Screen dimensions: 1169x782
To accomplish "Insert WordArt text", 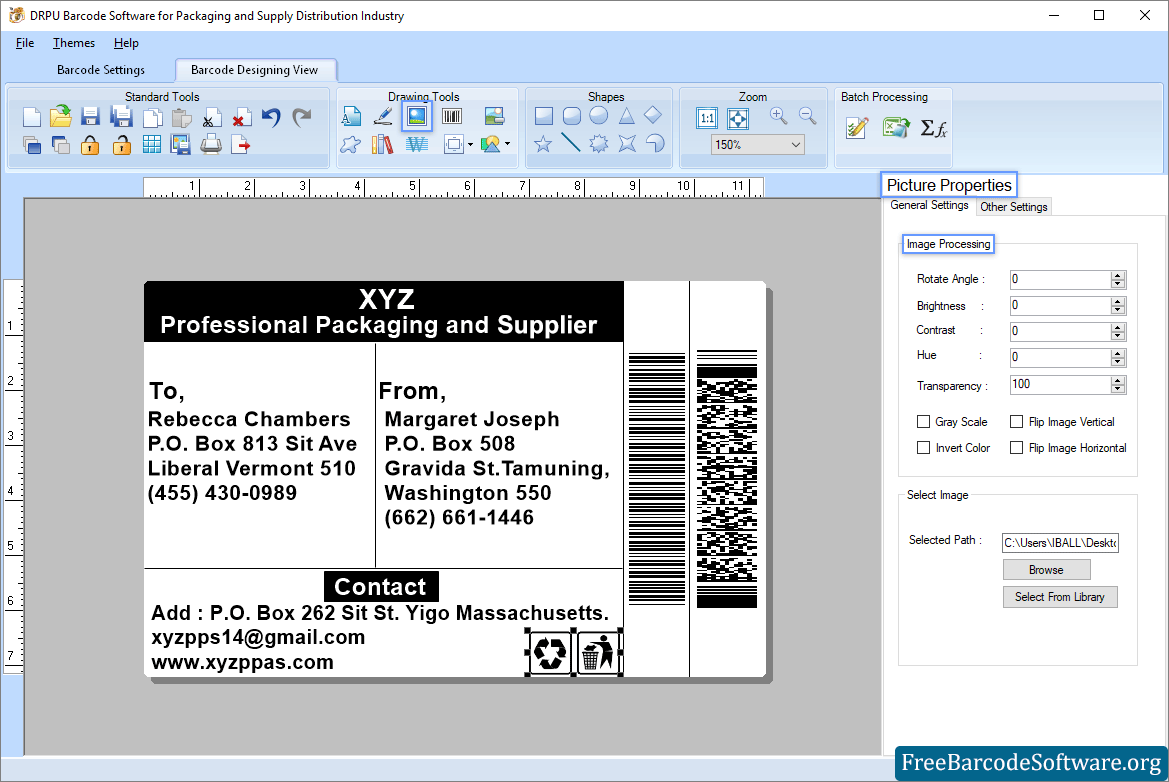I will click(417, 144).
